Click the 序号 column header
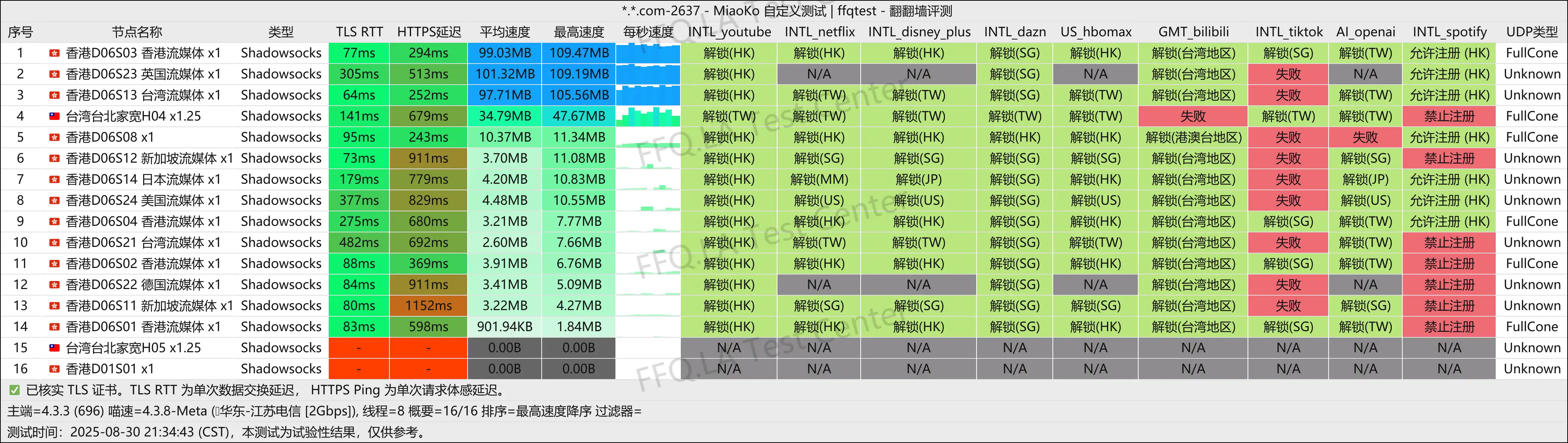Screen dimensions: 1568x443 click(x=20, y=32)
